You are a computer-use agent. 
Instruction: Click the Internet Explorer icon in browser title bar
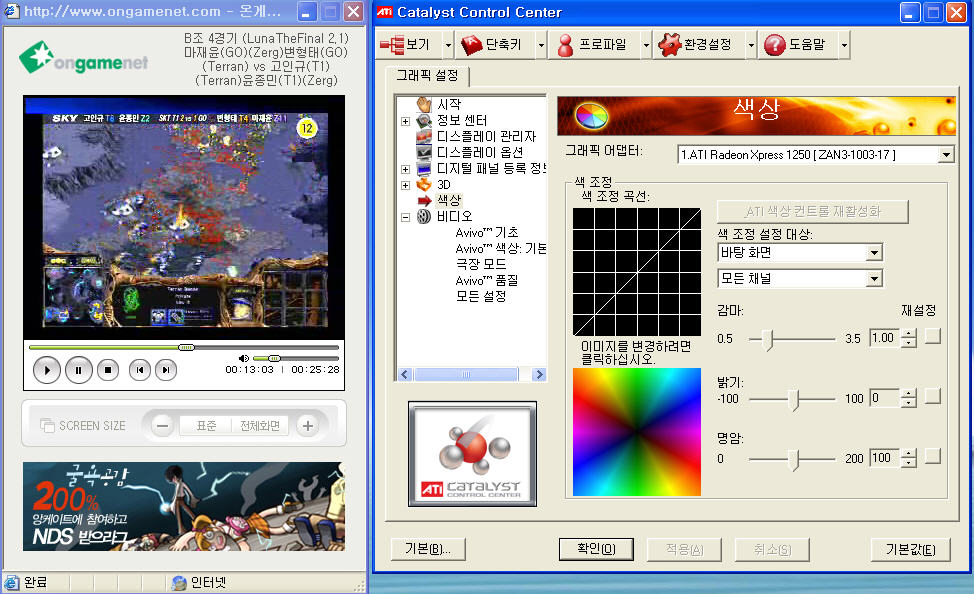click(x=12, y=11)
